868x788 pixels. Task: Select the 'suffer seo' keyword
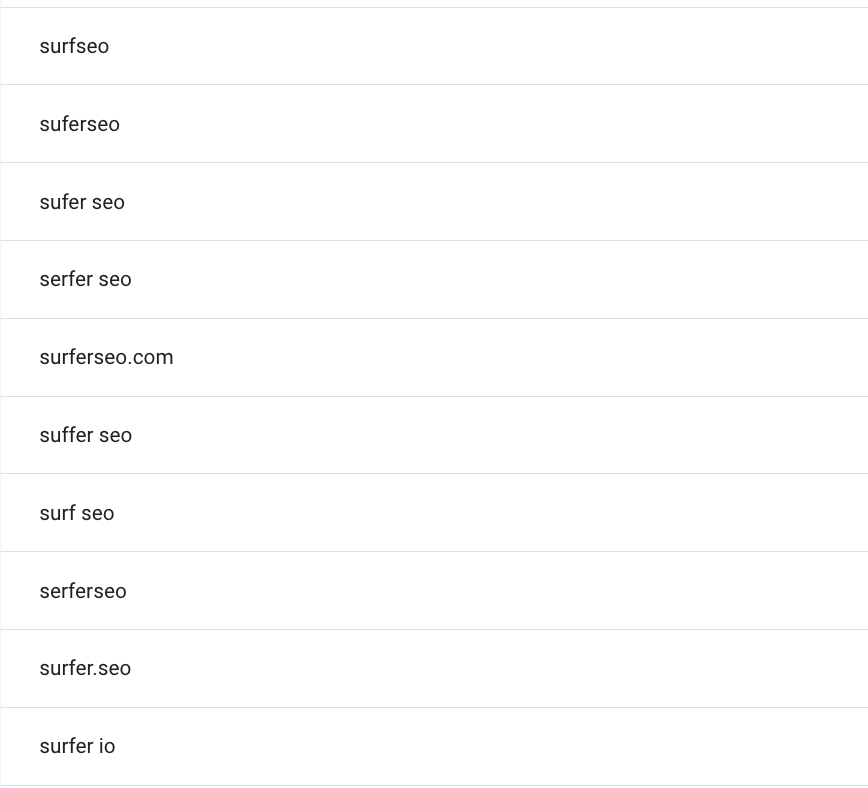(x=85, y=435)
